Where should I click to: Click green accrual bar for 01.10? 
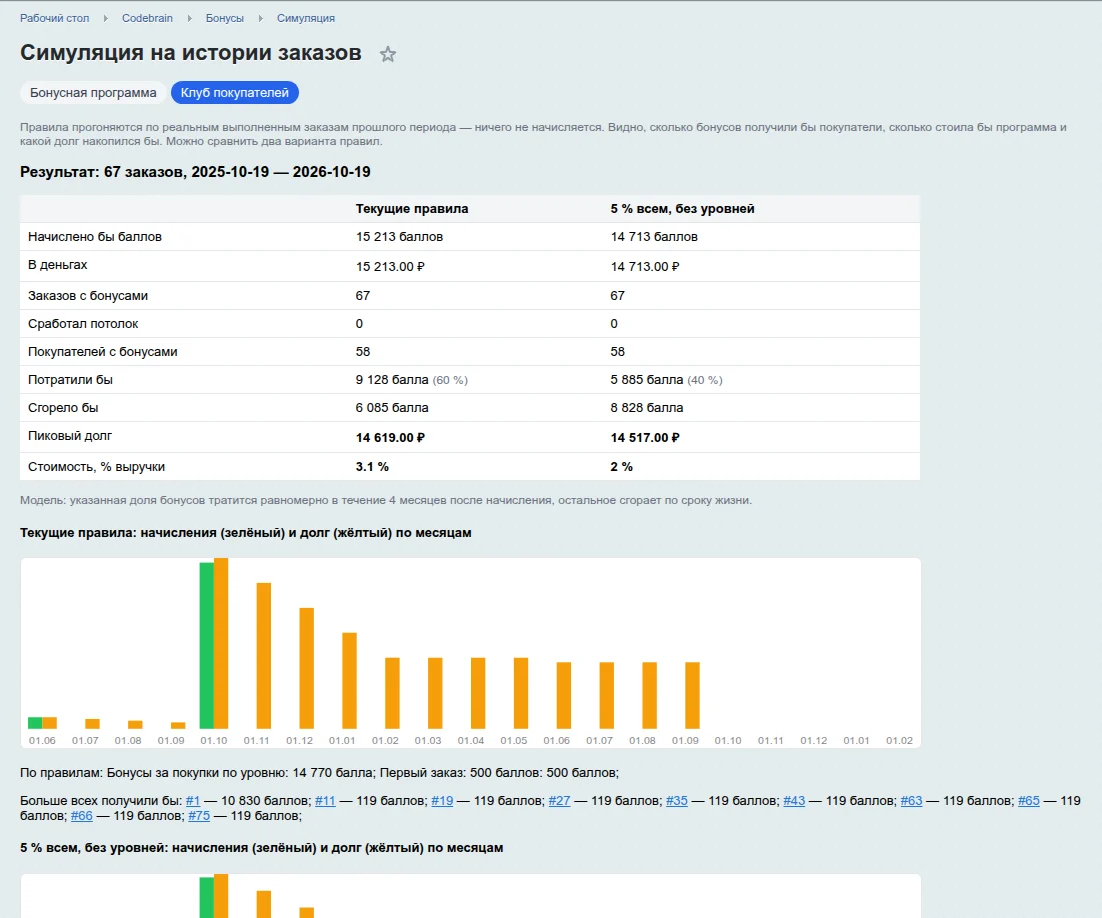207,645
